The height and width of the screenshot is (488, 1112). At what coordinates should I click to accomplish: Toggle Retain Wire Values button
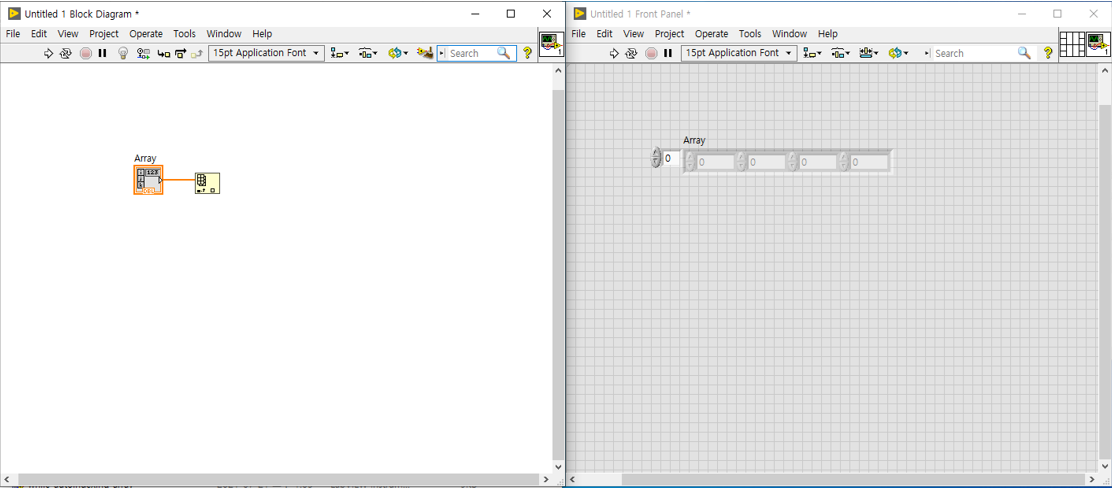click(x=144, y=53)
